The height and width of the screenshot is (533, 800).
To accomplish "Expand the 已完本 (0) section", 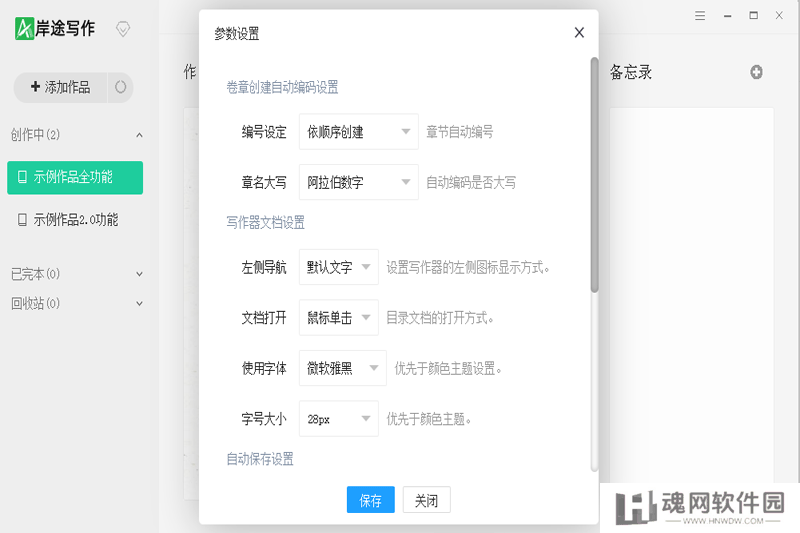I will click(139, 274).
